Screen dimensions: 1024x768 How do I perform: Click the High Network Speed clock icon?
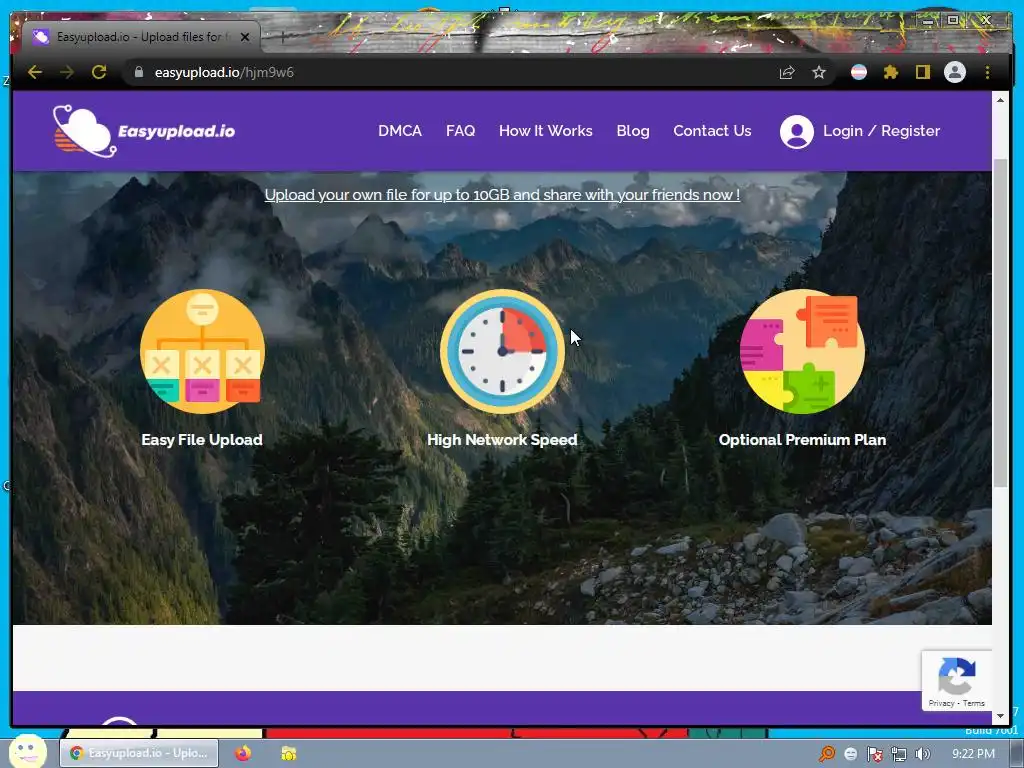pos(502,351)
